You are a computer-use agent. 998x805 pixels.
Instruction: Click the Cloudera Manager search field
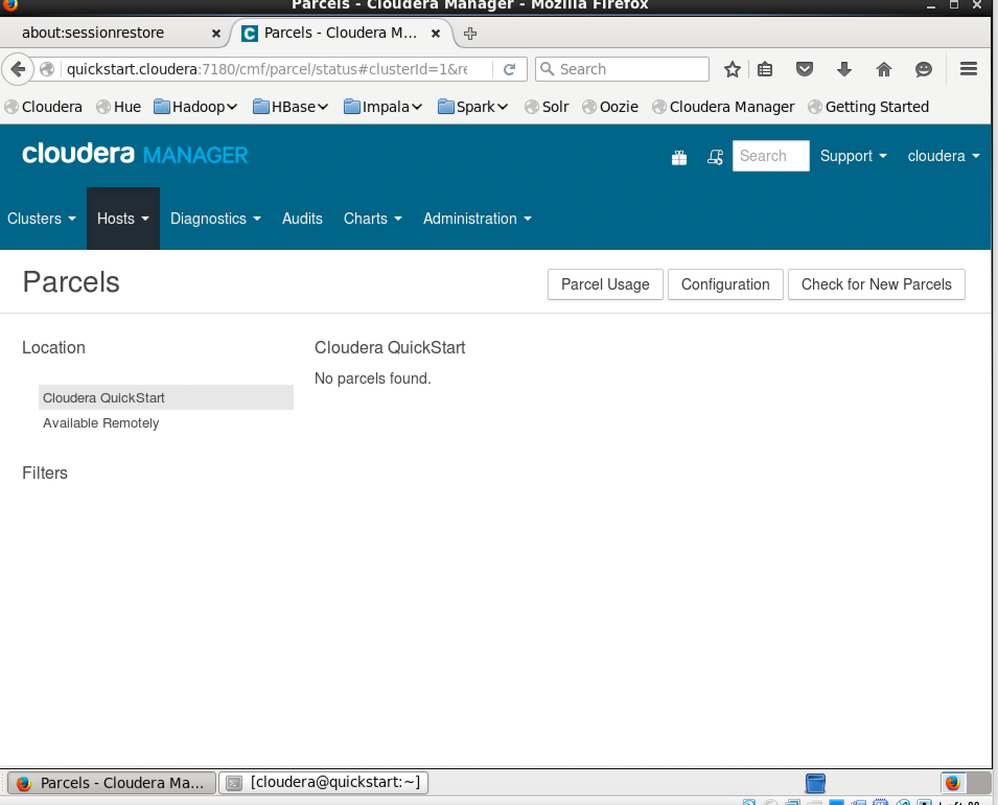(771, 156)
